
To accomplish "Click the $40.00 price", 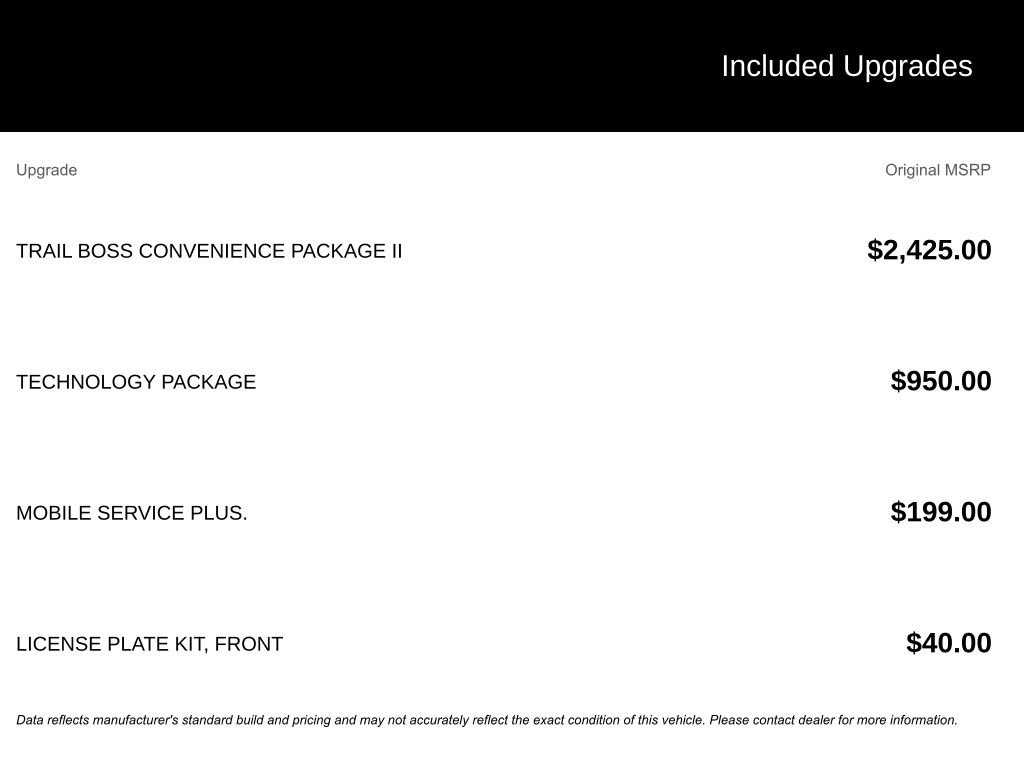I will coord(949,643).
